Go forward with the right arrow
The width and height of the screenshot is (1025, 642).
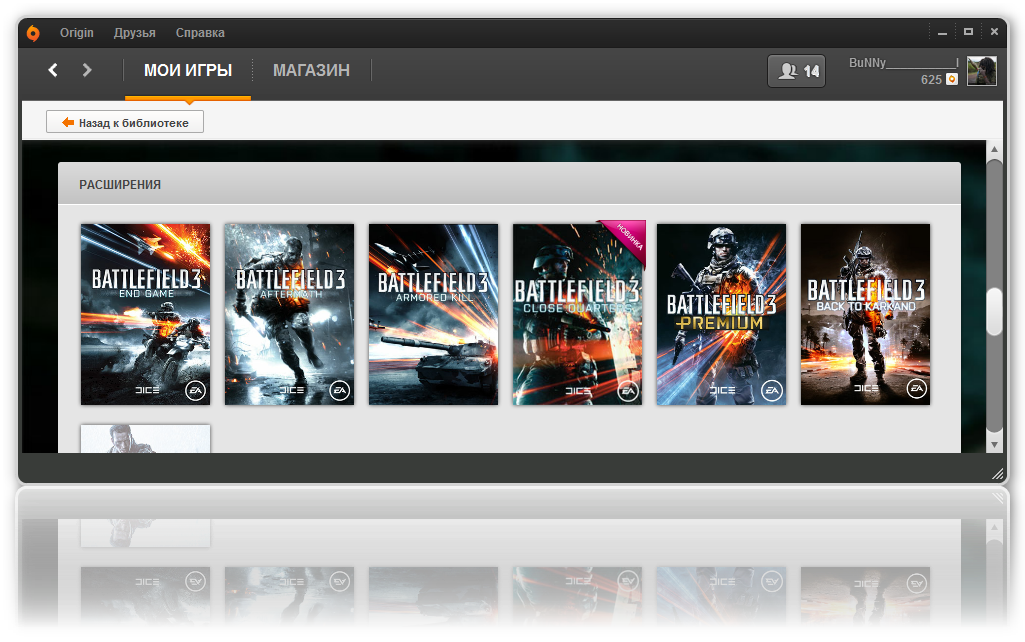(x=86, y=70)
